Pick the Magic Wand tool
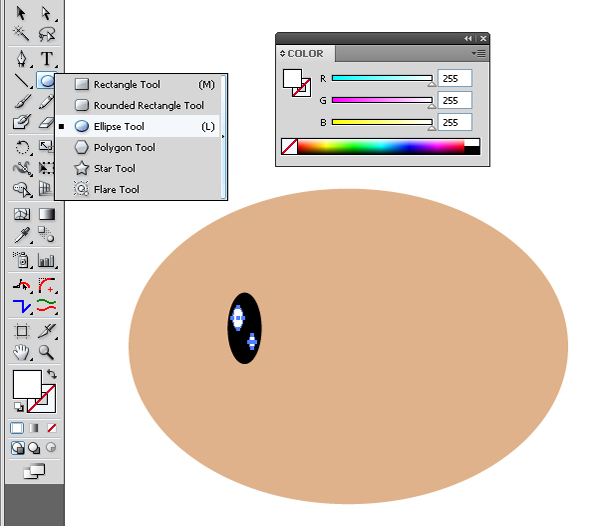The image size is (600, 526). click(21, 34)
